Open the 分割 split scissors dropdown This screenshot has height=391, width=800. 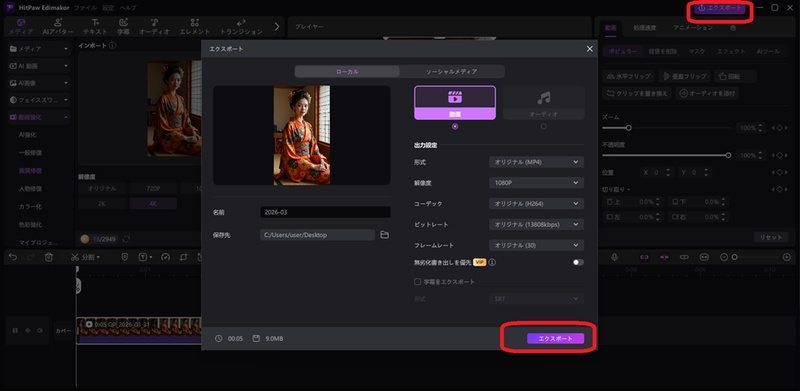85,257
